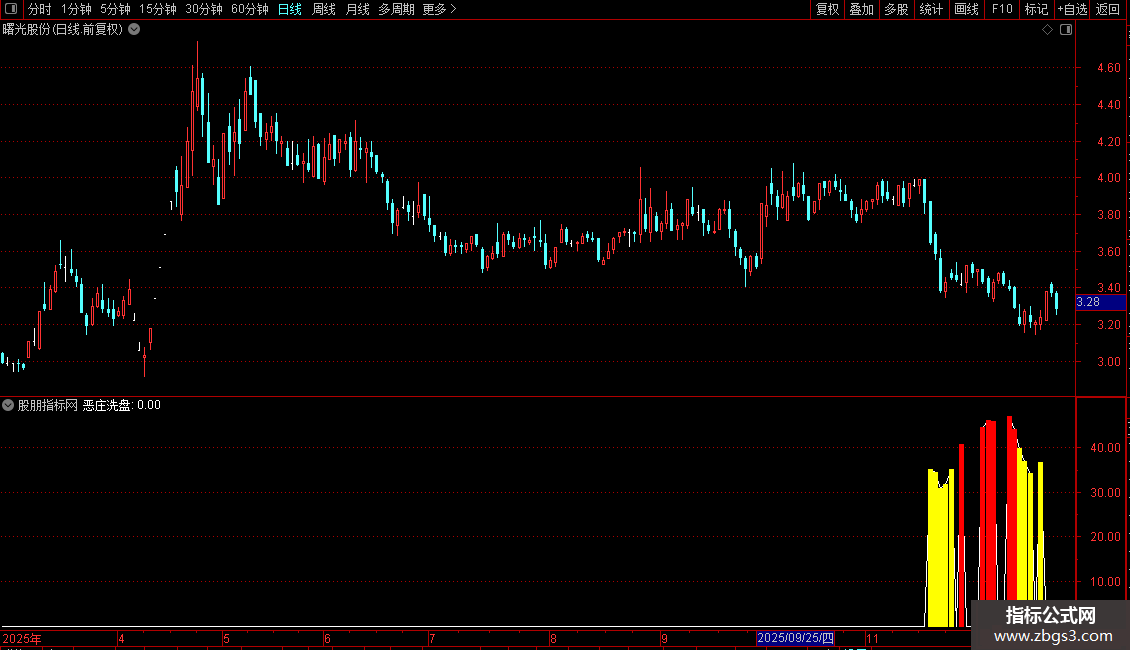Image resolution: width=1130 pixels, height=650 pixels.
Task: Toggle the side panel icon near diamond
Action: [x=1066, y=30]
